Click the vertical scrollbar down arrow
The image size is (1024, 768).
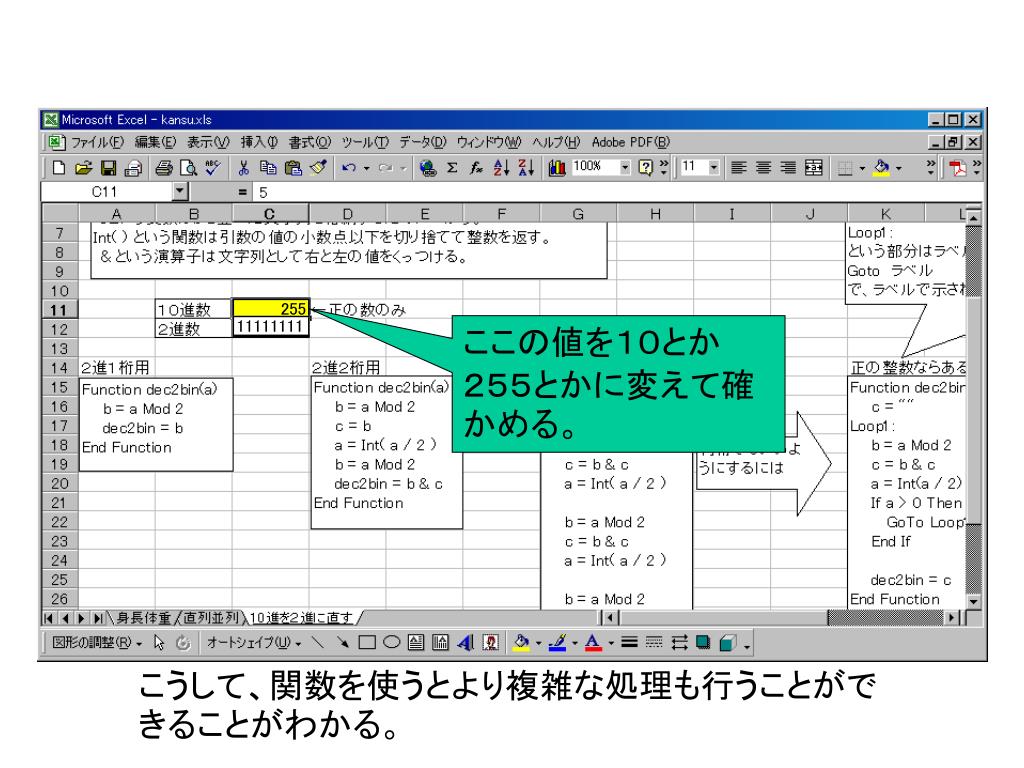click(974, 601)
